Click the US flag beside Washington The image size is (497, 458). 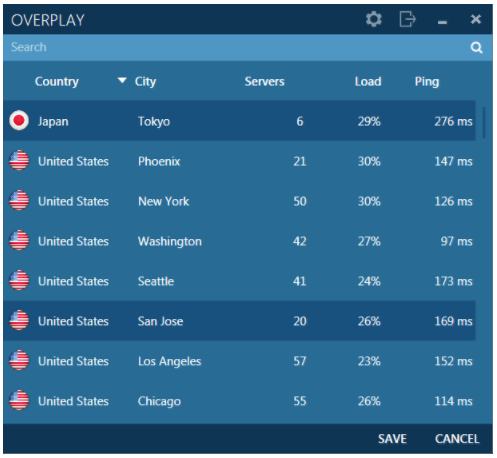point(19,240)
